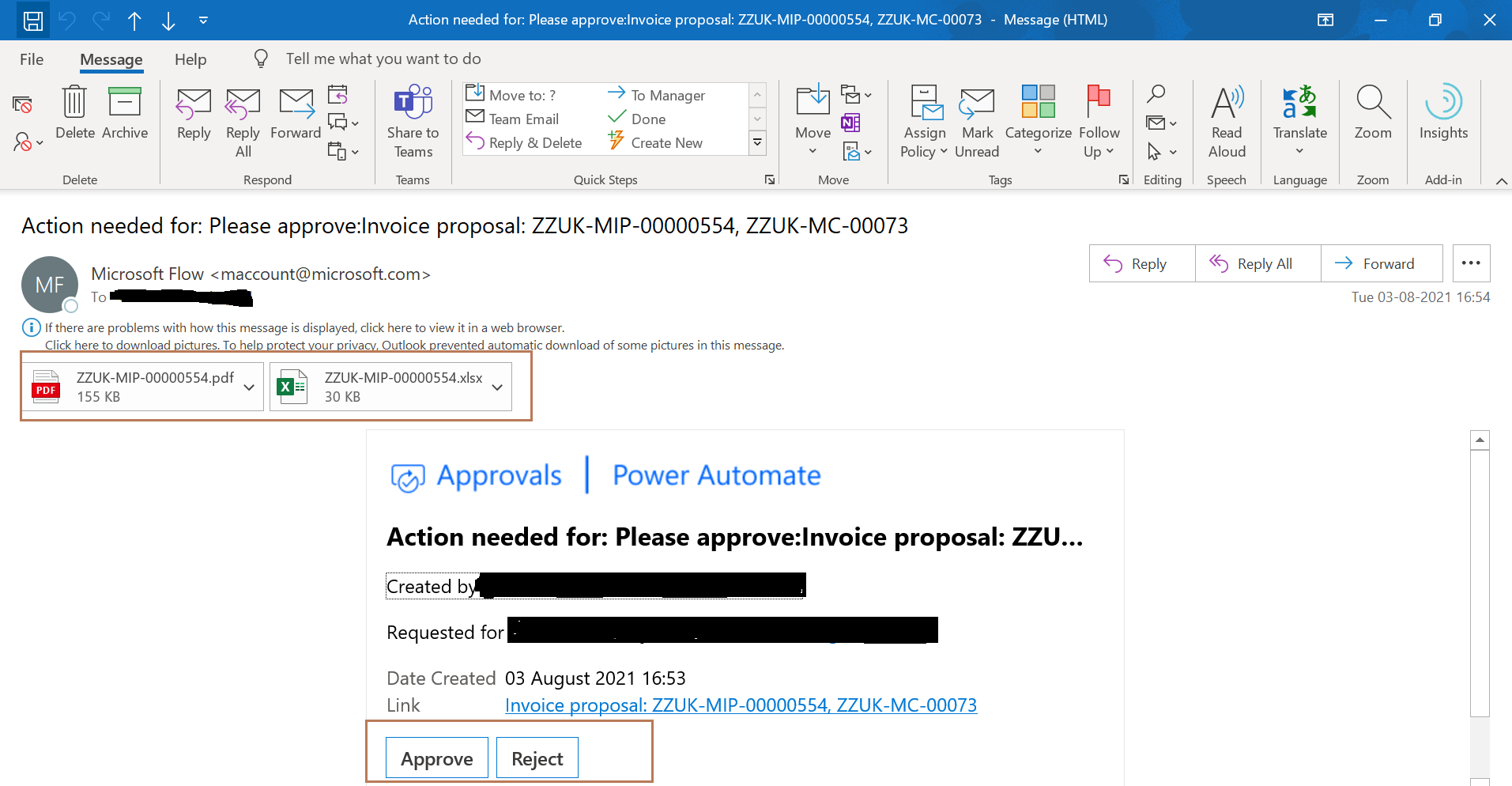Start Read Aloud speech
Screen dimensions: 1512x786
(1227, 123)
